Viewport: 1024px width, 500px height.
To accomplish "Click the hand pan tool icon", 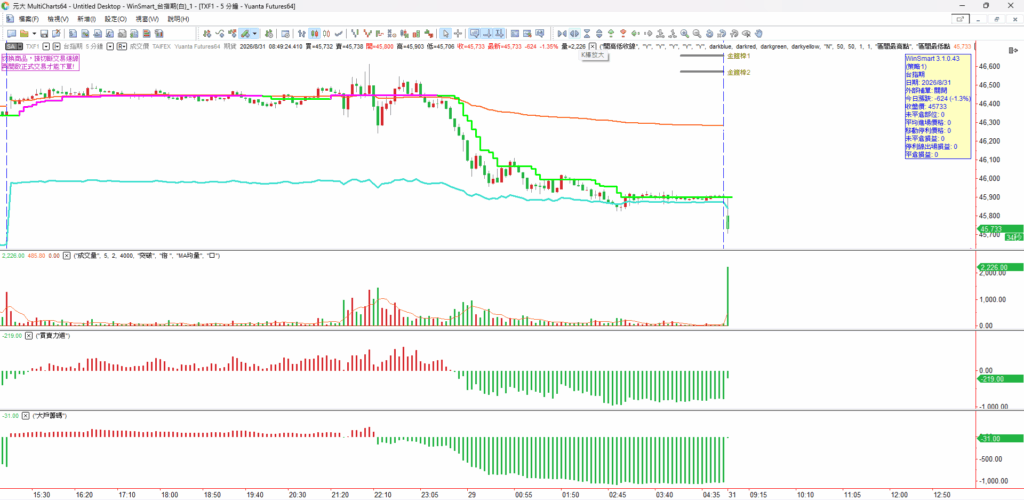I will 758,33.
